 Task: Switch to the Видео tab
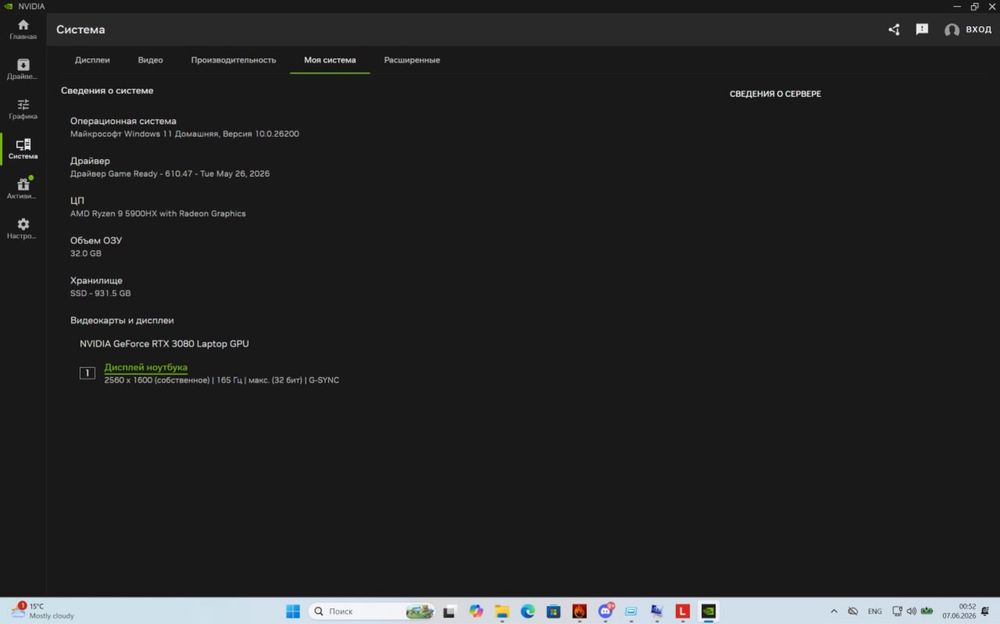click(x=151, y=60)
